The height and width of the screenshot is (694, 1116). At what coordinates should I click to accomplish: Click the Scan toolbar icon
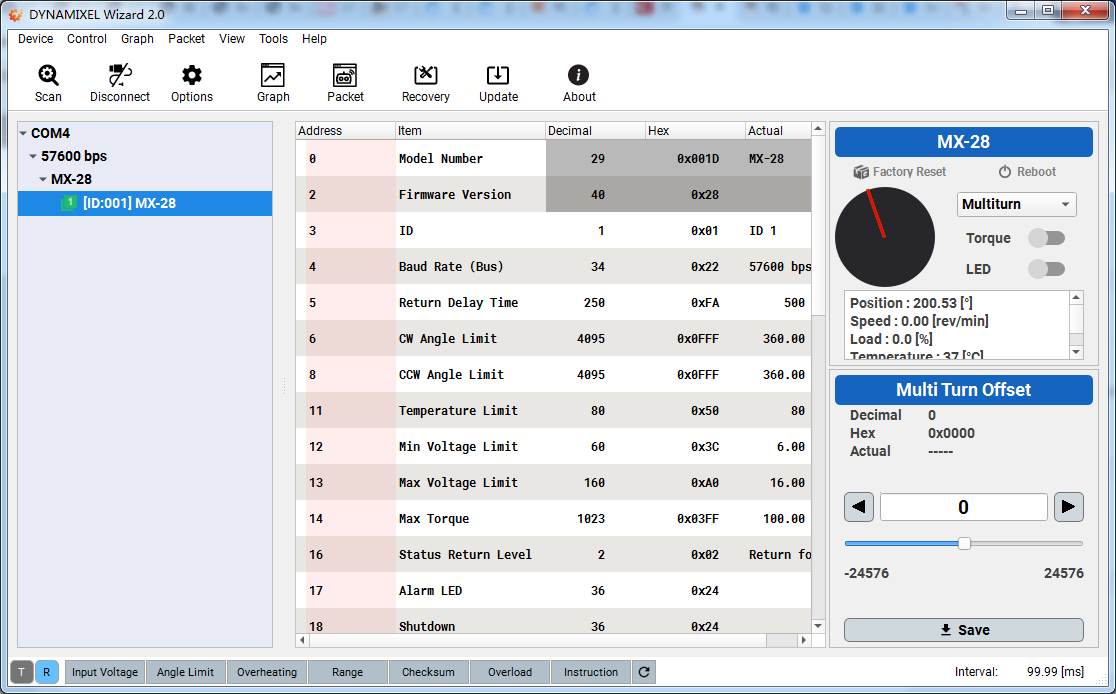click(48, 76)
